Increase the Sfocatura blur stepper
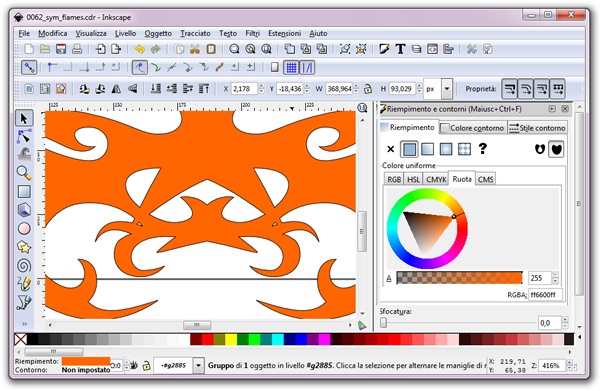 tap(565, 319)
